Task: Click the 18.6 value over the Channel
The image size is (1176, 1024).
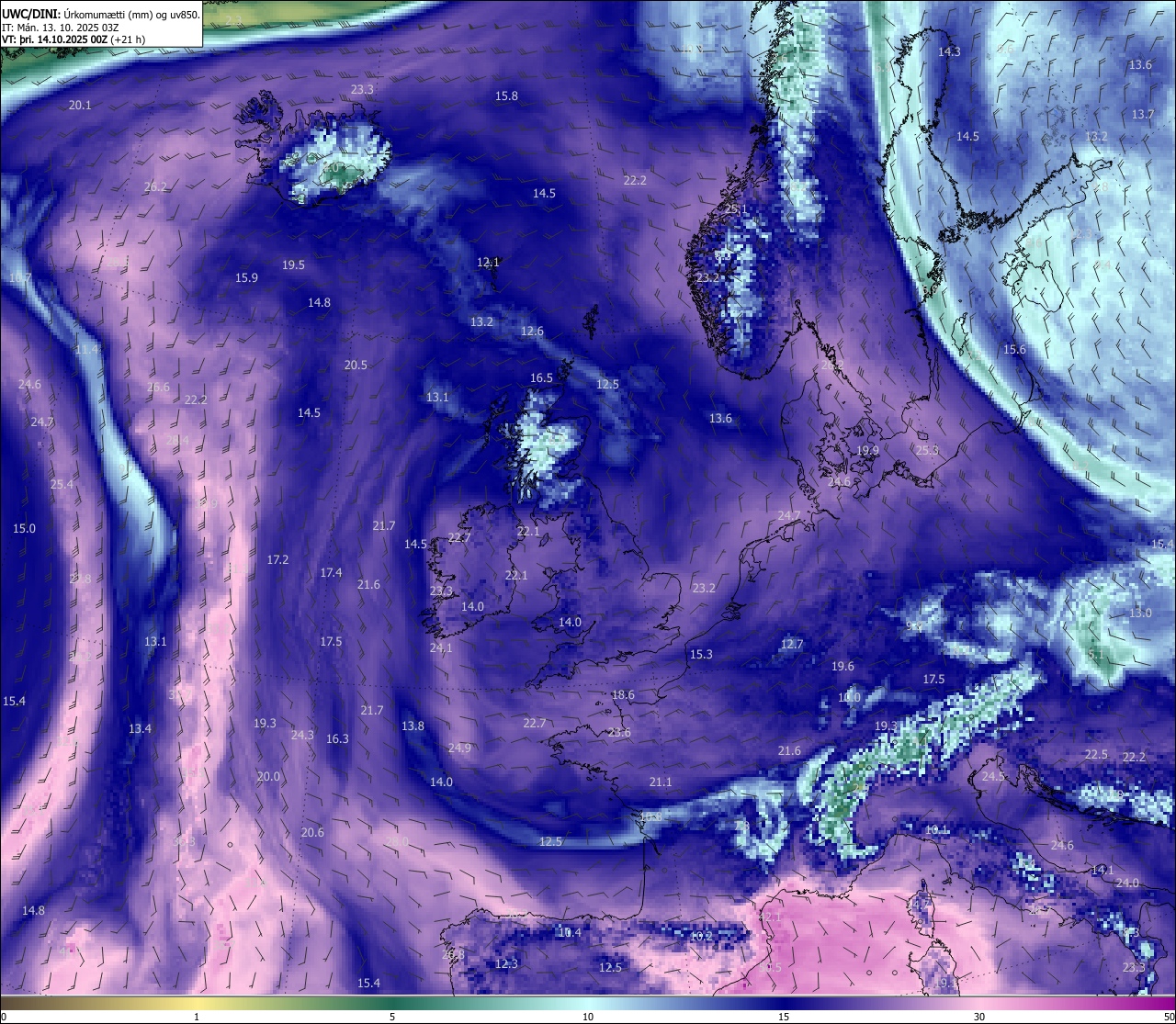Action: point(623,695)
